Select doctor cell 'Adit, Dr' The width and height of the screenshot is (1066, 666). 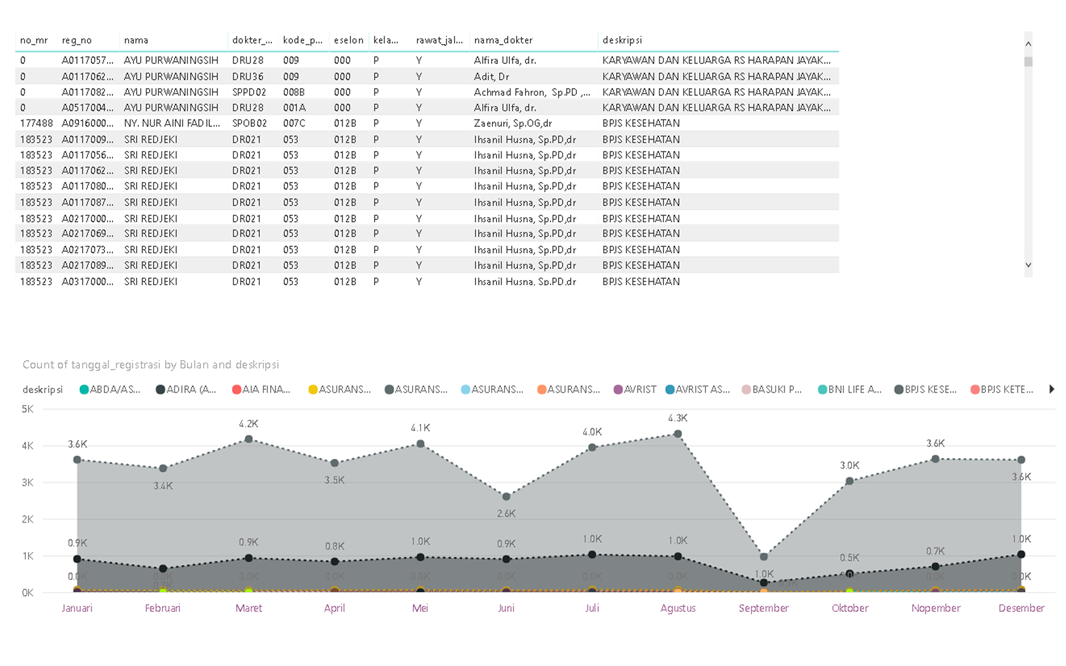point(492,77)
